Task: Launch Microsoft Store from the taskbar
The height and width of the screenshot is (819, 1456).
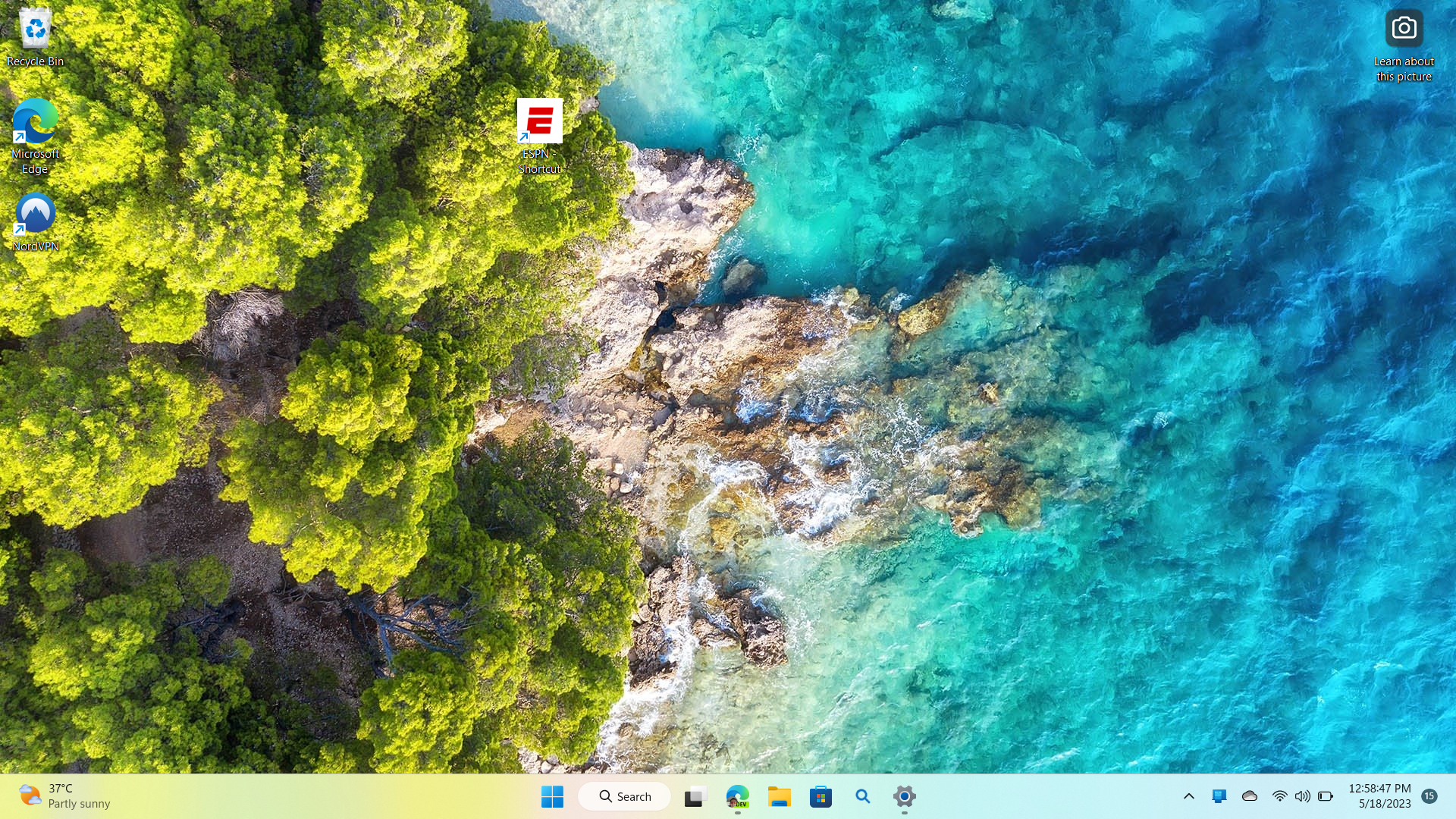Action: pos(821,796)
